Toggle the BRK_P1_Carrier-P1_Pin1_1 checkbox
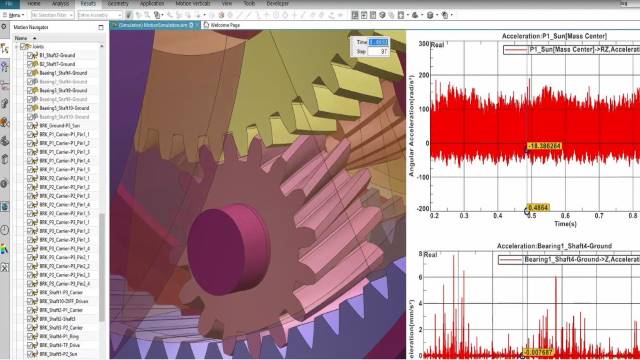640x360 pixels. pos(30,134)
